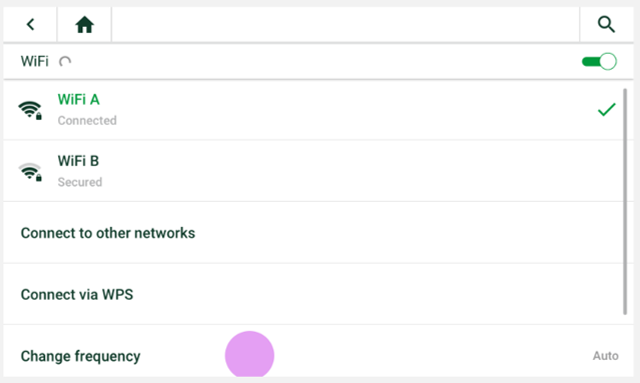Go back using the left arrow icon
This screenshot has width=640, height=383.
tap(30, 24)
